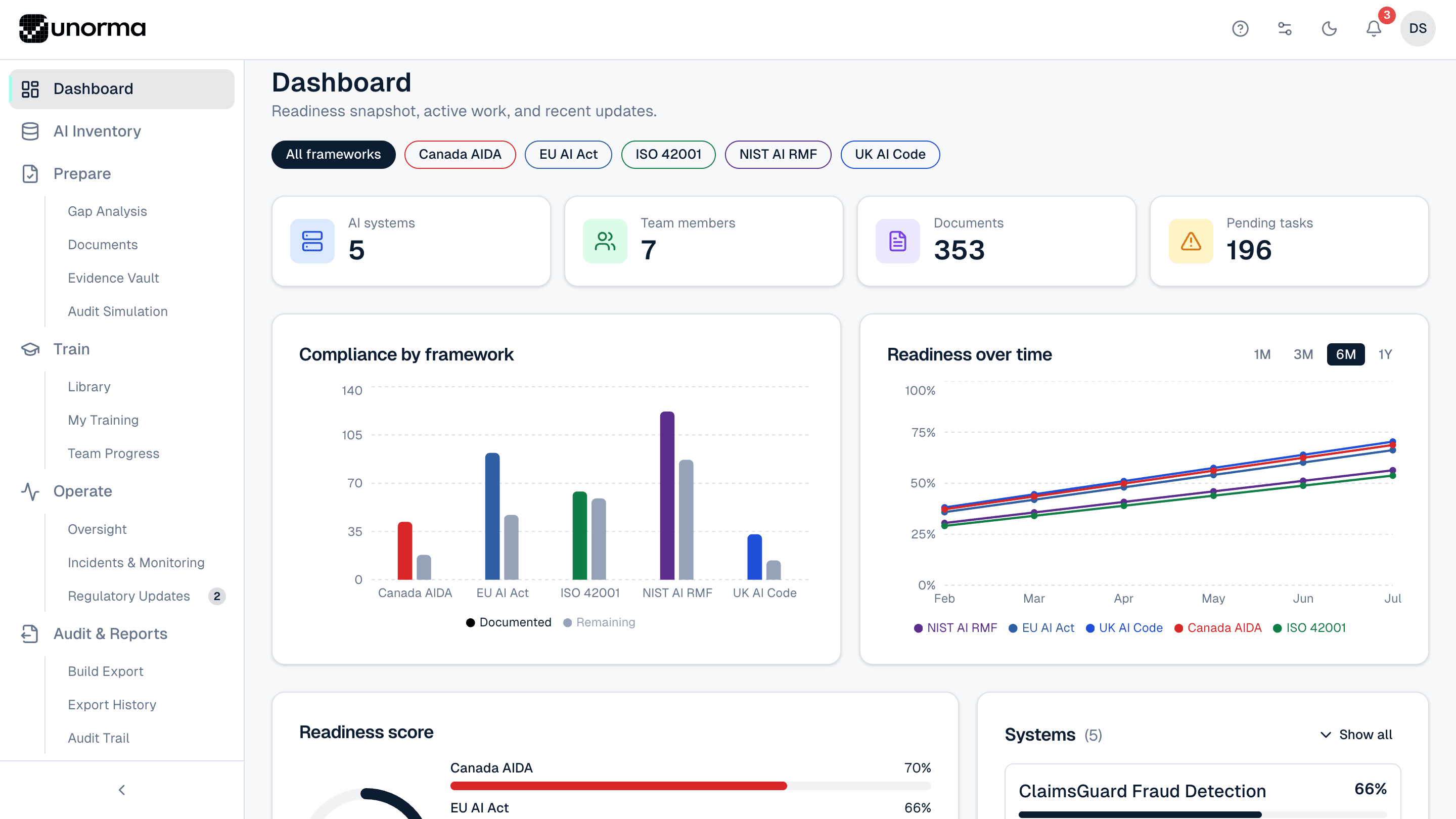
Task: Toggle ISO 42001 line legend
Action: tap(1309, 627)
